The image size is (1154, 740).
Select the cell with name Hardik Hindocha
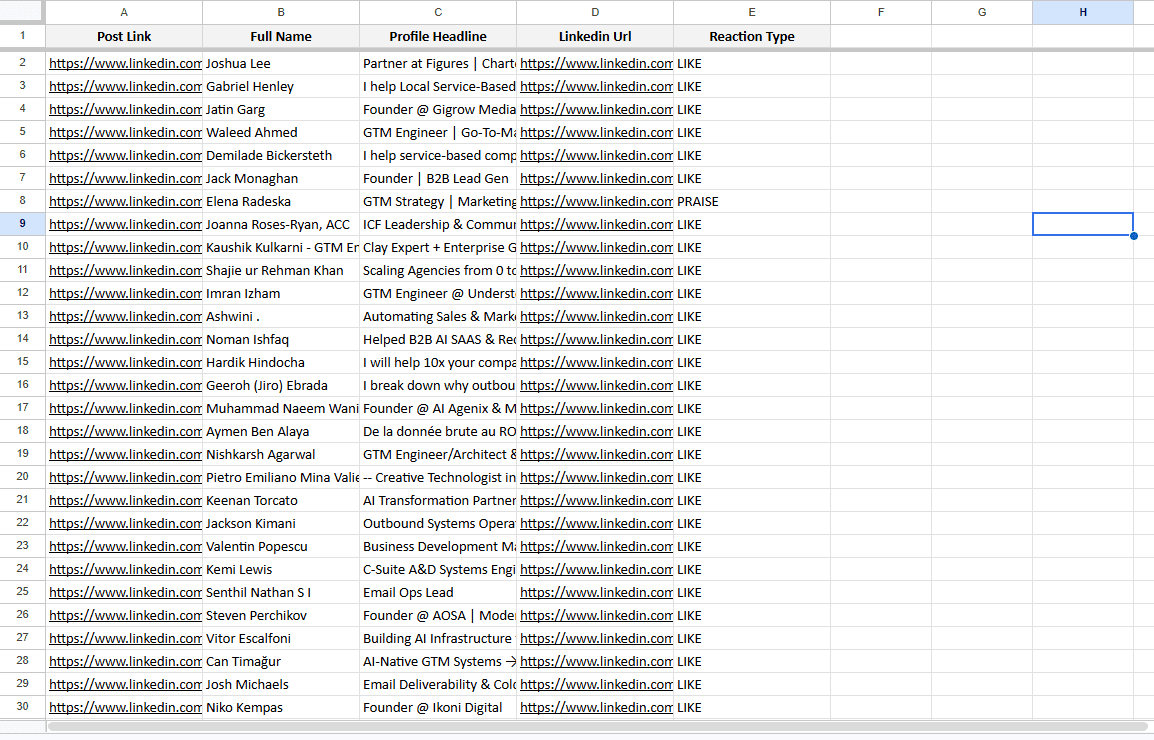point(281,362)
